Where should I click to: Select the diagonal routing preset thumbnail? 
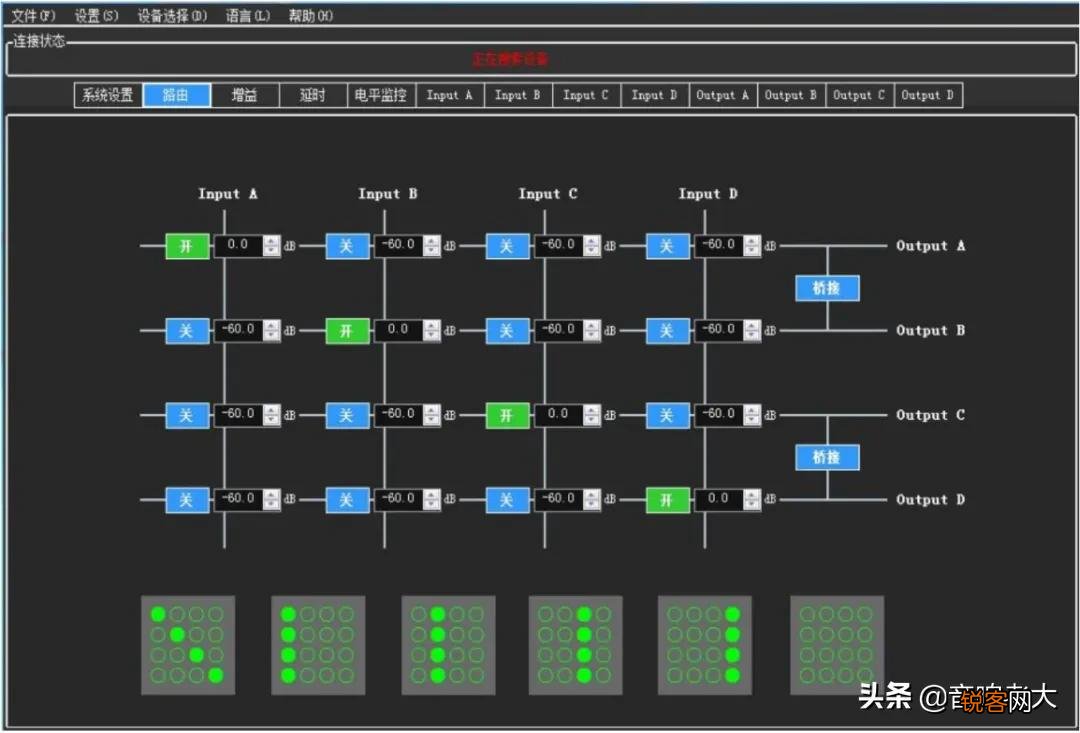point(188,645)
